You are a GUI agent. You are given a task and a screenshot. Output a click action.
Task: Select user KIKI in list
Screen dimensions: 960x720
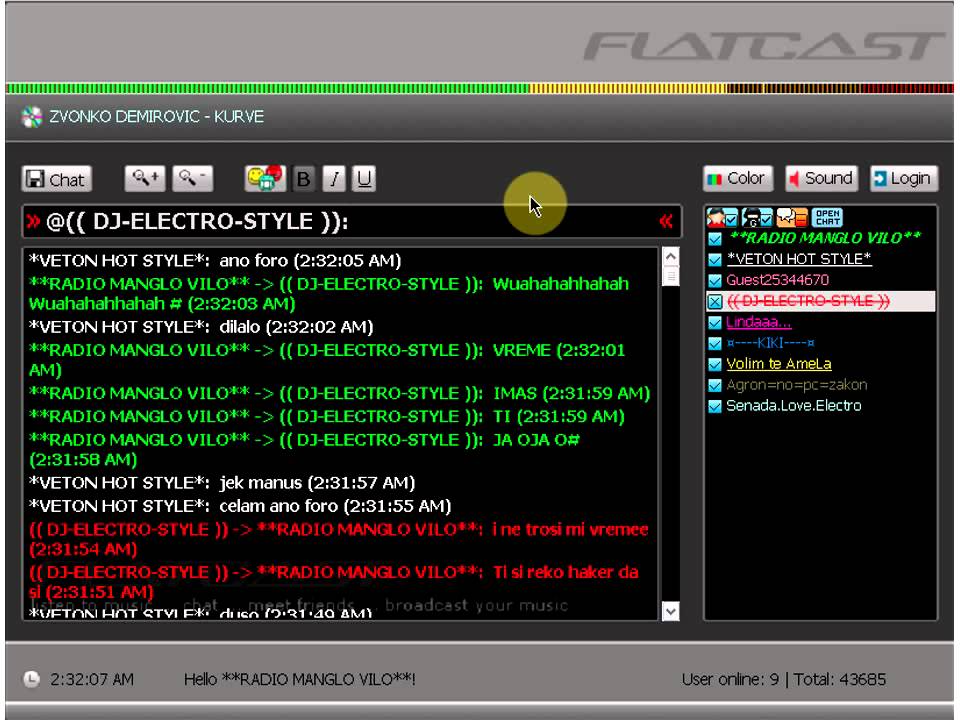(770, 343)
